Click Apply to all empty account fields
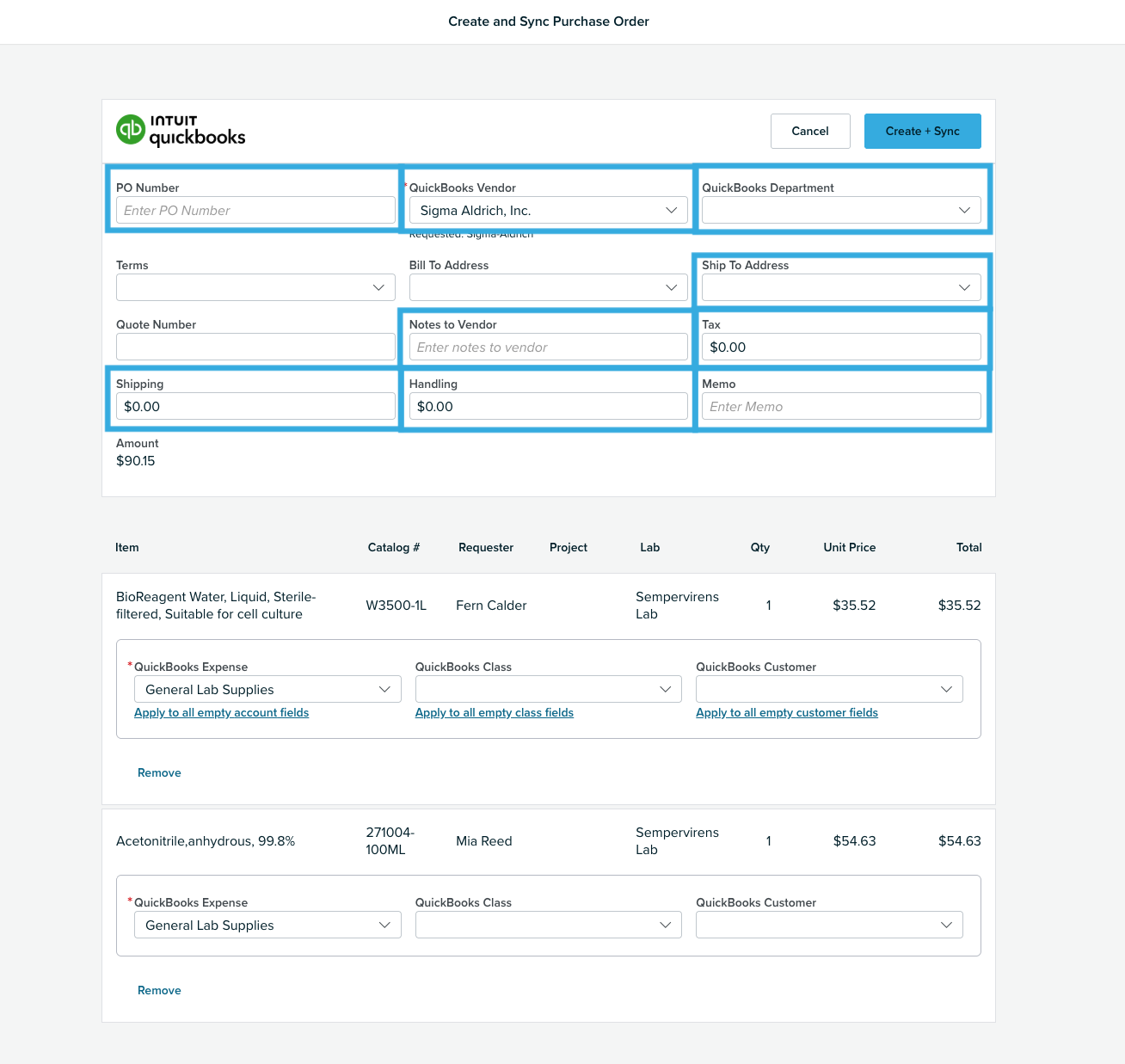Viewport: 1125px width, 1064px height. pos(221,712)
